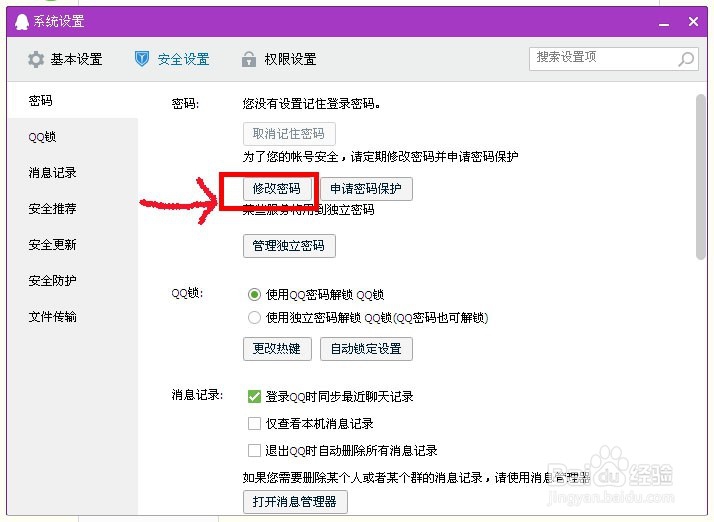The image size is (714, 522).
Task: Uncheck 登录QQ时同步最近聊天记录
Action: [254, 396]
